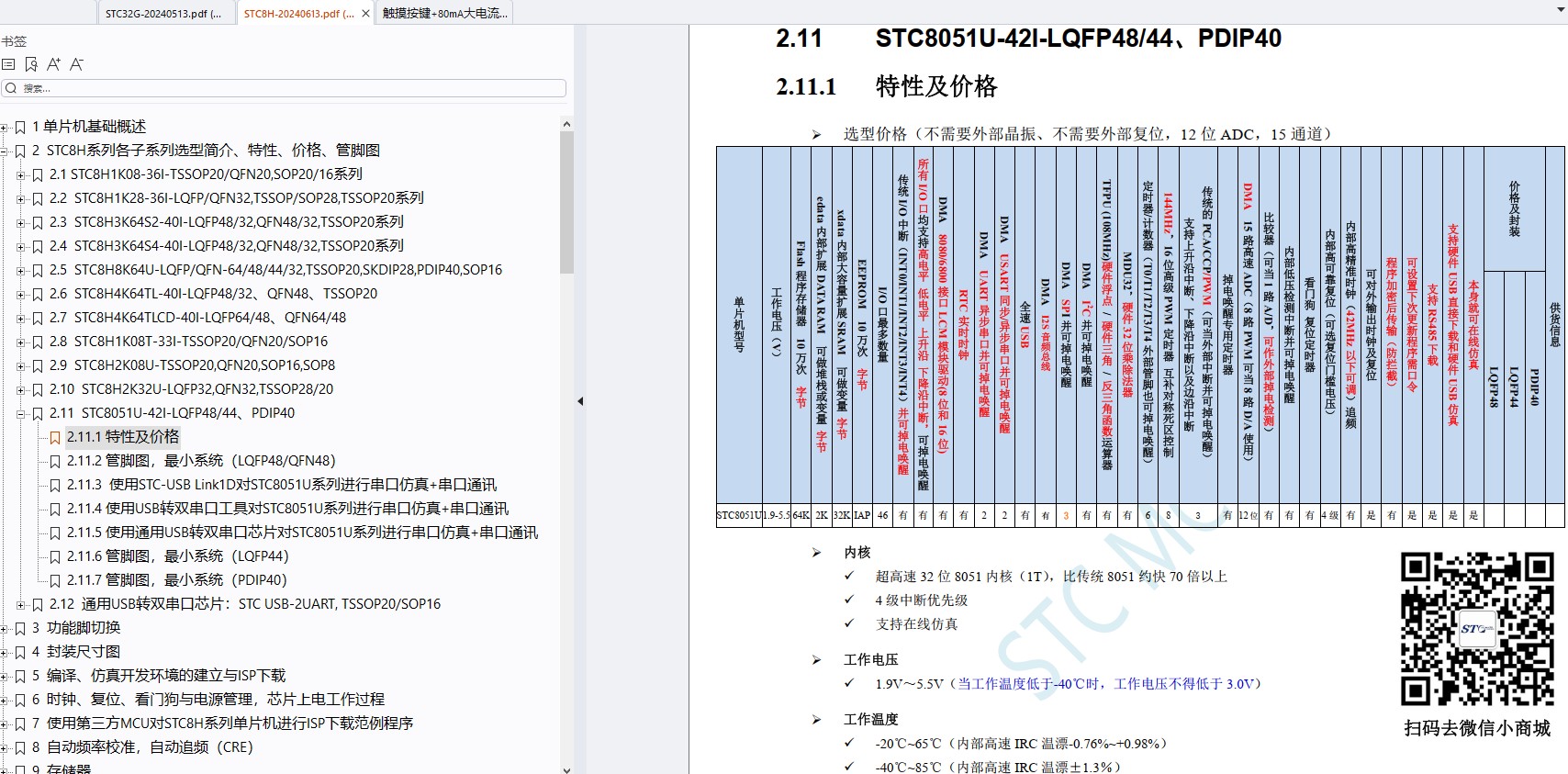Open the 触摸按键+80mA大电流 tab
This screenshot has height=774, width=1568.
pyautogui.click(x=444, y=13)
